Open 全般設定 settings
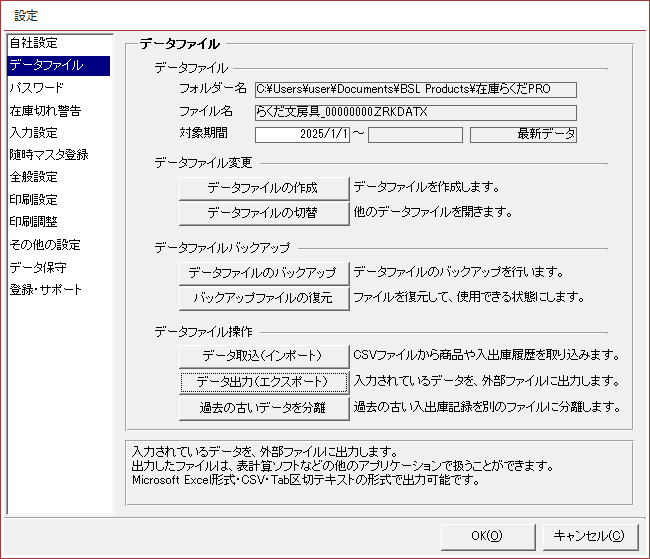The height and width of the screenshot is (559, 650). click(34, 177)
